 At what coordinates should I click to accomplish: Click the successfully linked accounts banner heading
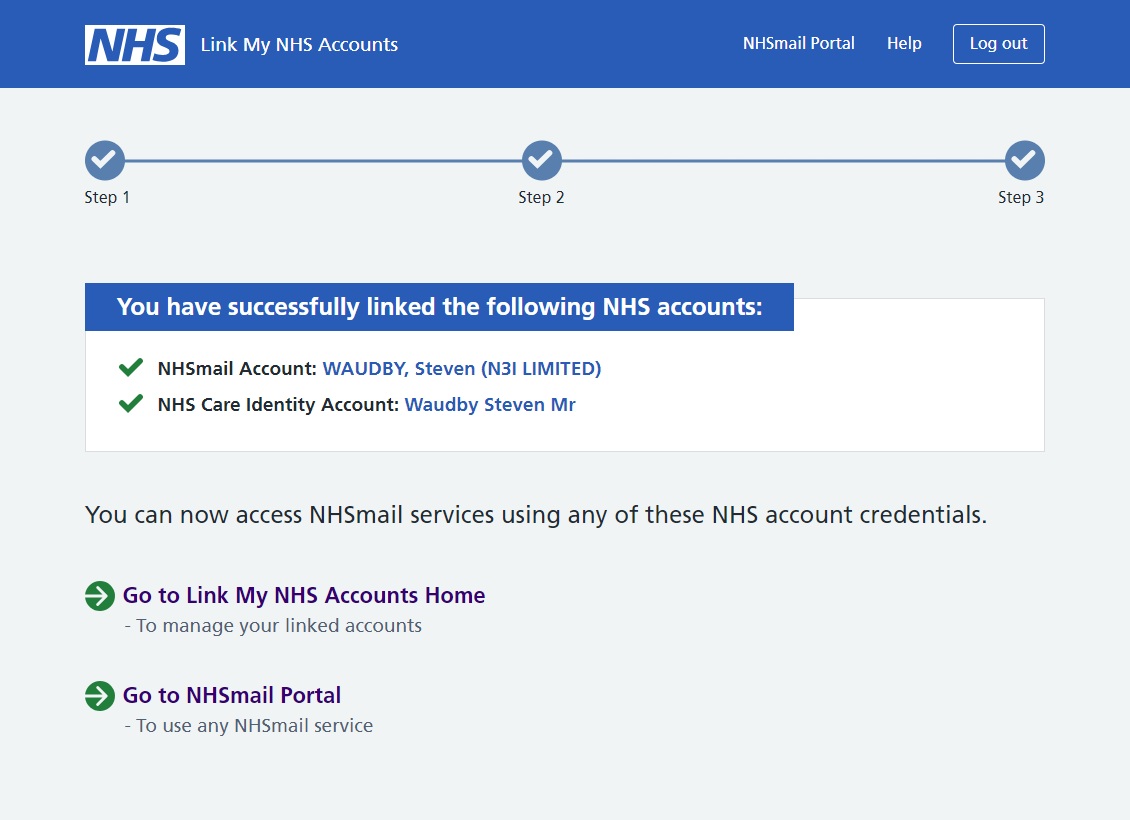pos(439,307)
